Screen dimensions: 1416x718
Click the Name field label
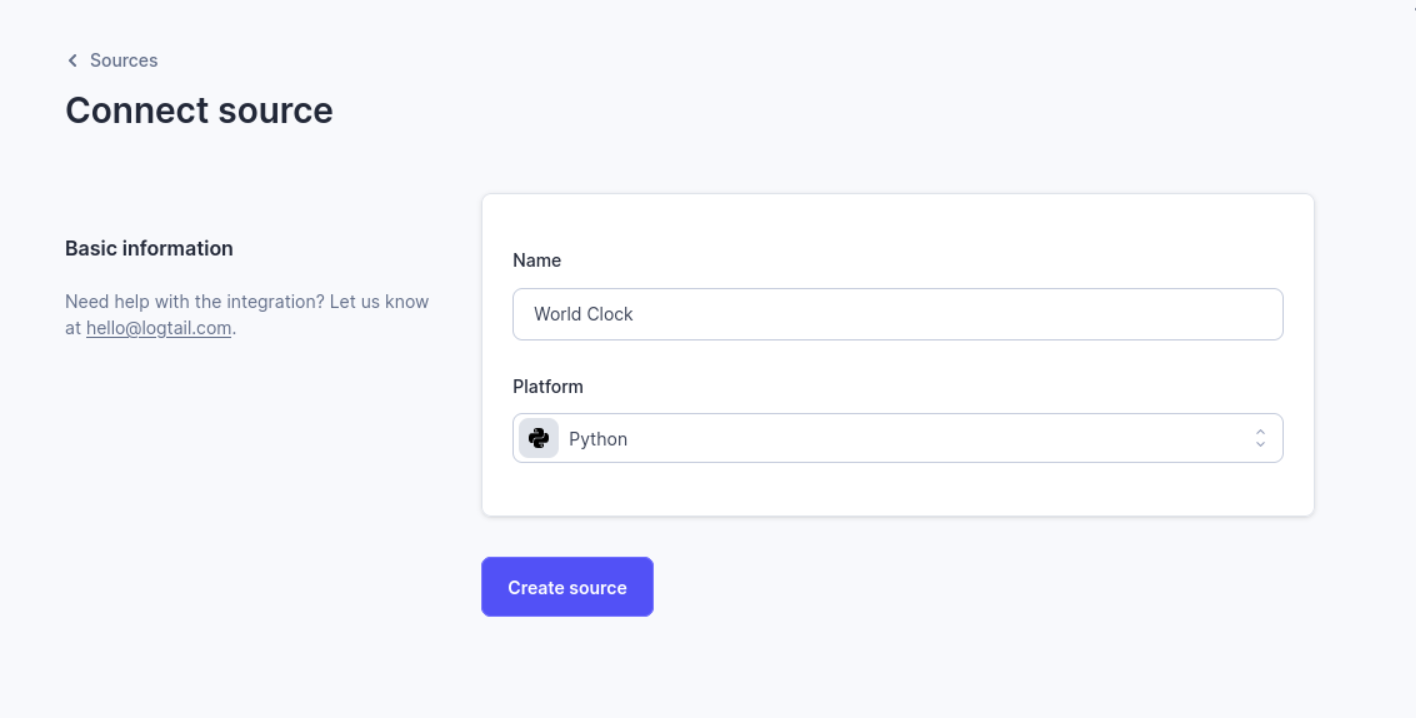537,260
